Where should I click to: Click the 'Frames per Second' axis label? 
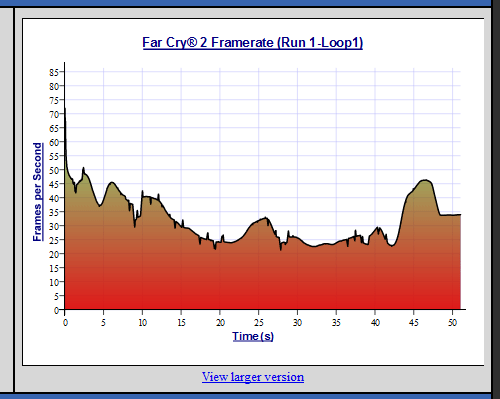point(38,192)
